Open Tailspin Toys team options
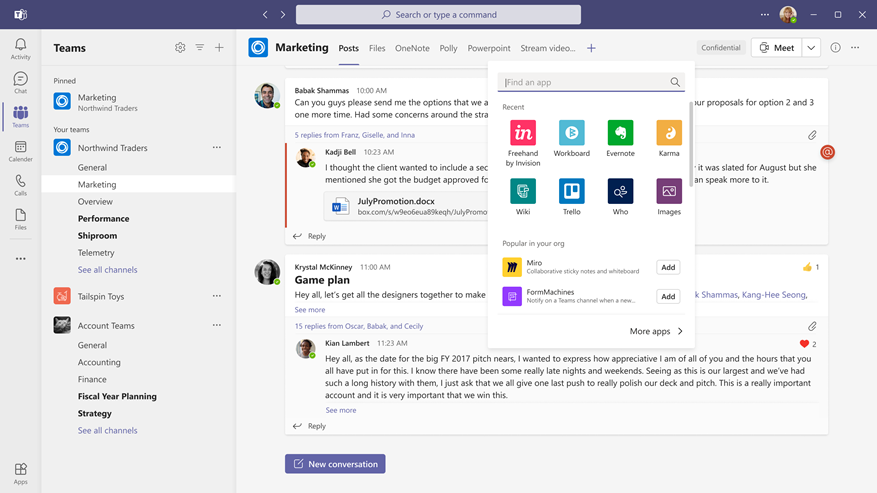This screenshot has width=877, height=493. coord(216,296)
